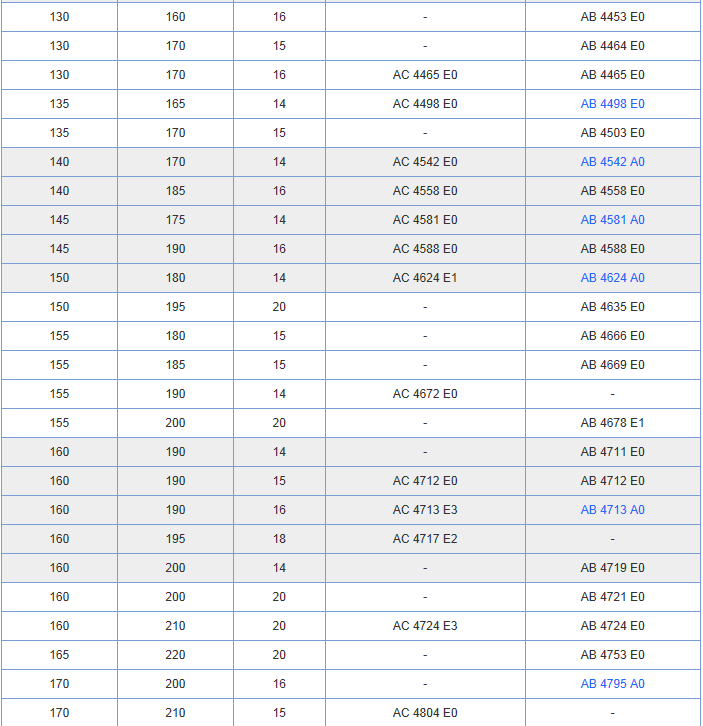Select the AC 4724 E3 entry
Screen dimensions: 703x726
tap(425, 626)
